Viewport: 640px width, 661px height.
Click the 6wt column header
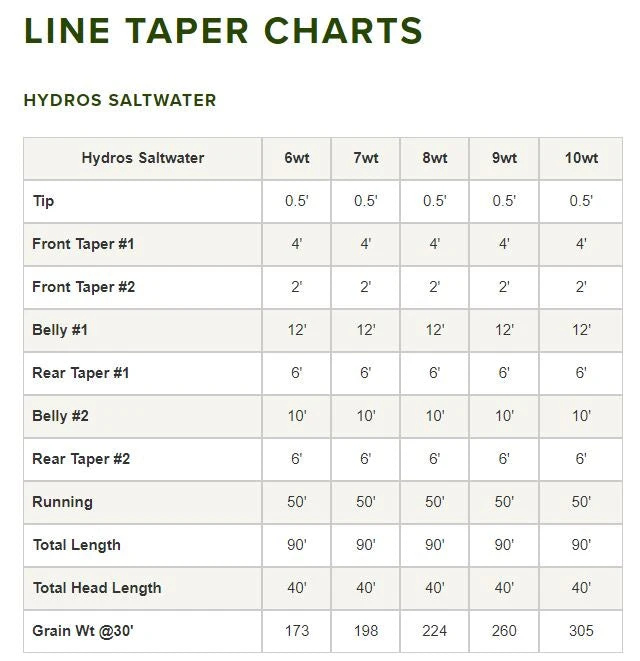(297, 158)
